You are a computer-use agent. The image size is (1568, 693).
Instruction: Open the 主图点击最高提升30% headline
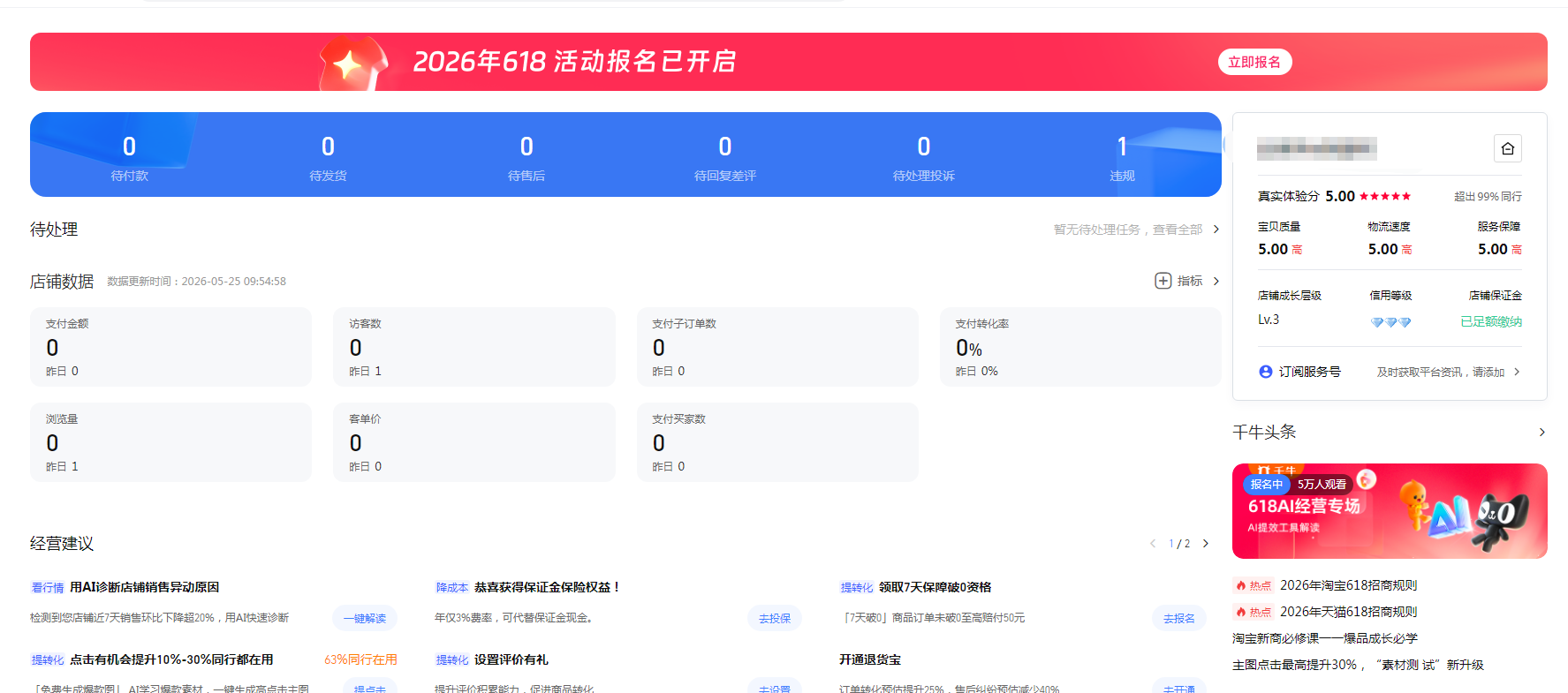[1358, 665]
